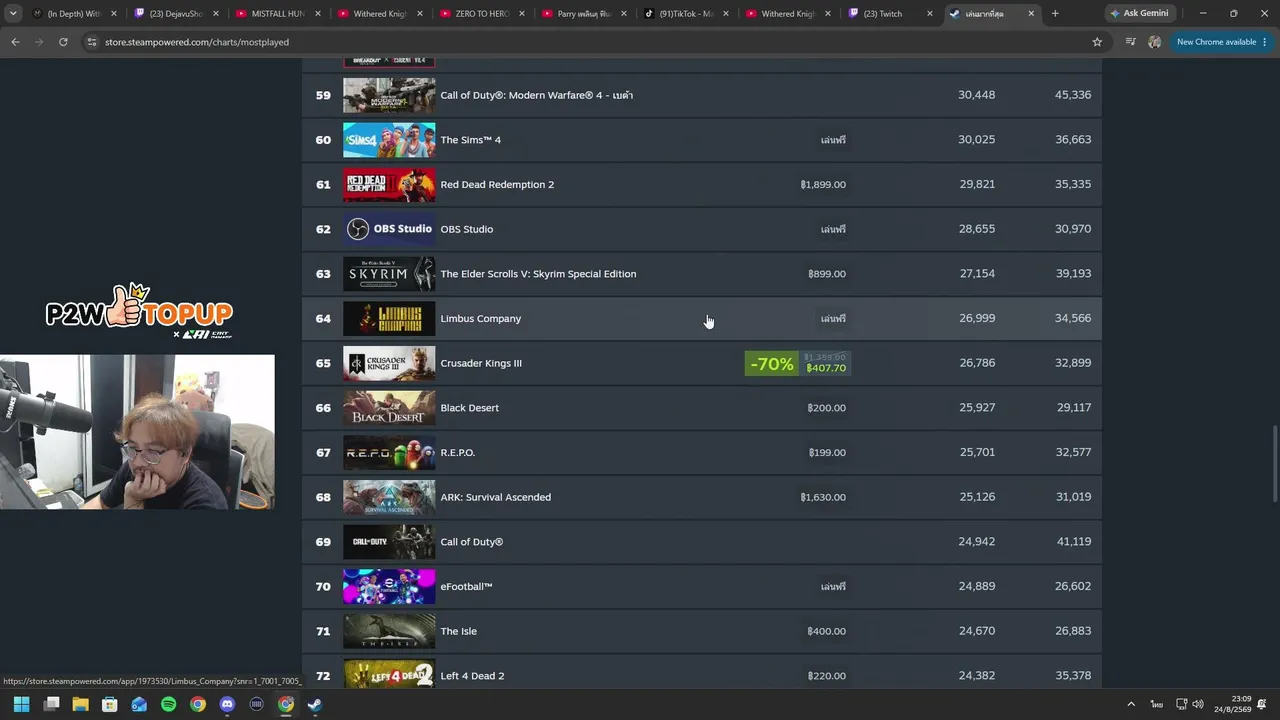1280x720 pixels.
Task: Click the Red Dead Redemption 2 thumbnail
Action: click(x=389, y=185)
